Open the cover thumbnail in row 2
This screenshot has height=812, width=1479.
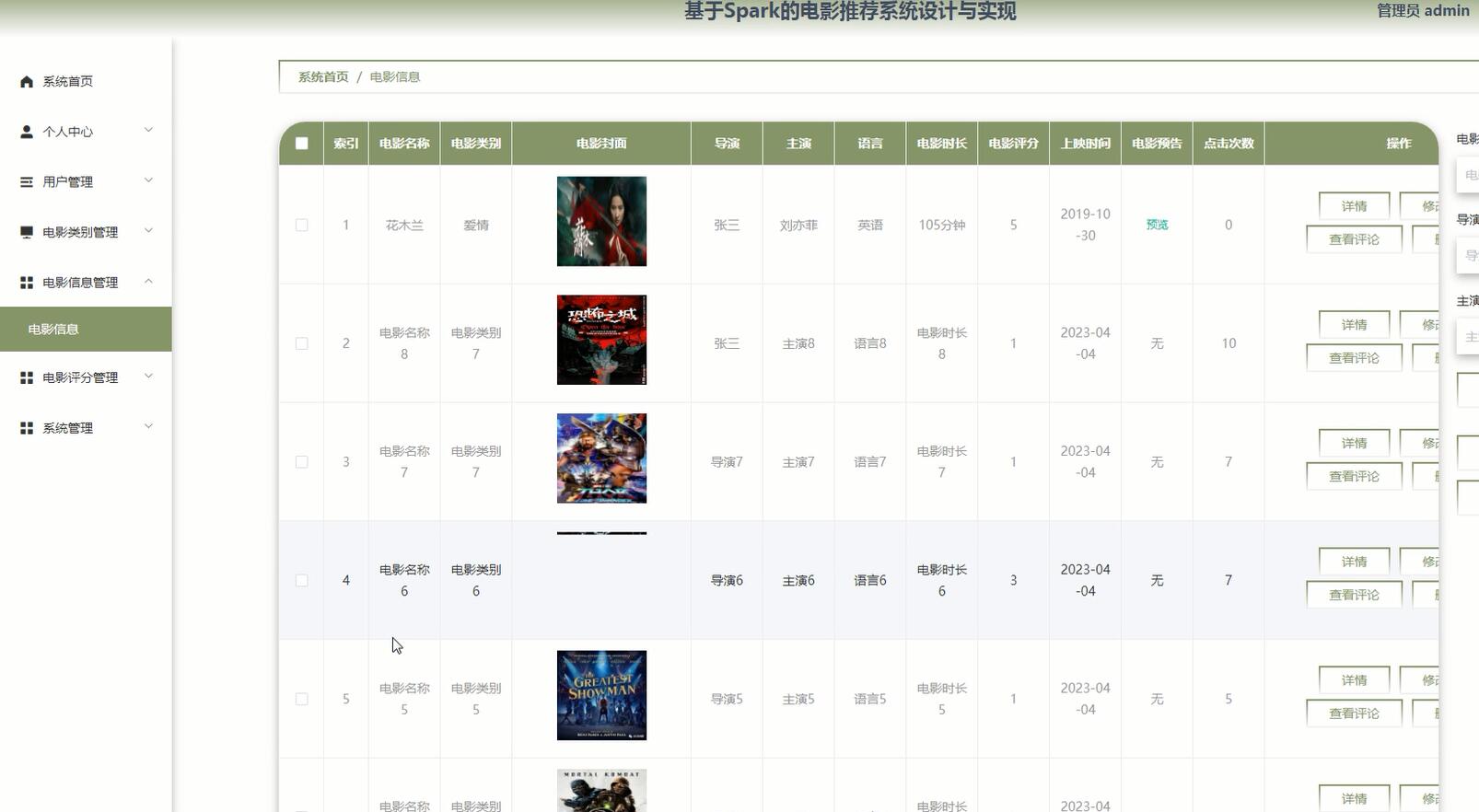pos(601,340)
